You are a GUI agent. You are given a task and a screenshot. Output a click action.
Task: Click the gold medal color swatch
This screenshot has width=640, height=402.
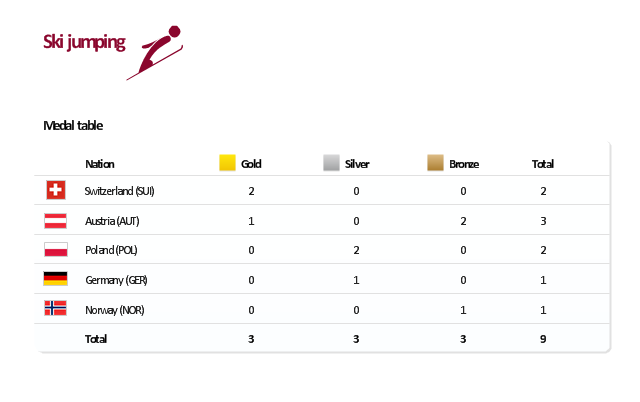(227, 163)
